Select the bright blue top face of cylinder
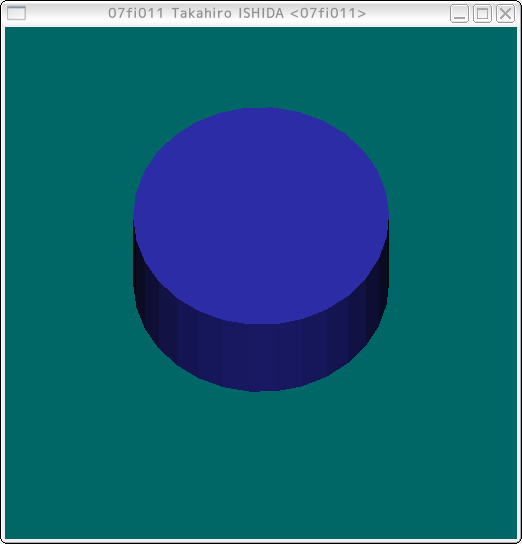 pos(261,215)
